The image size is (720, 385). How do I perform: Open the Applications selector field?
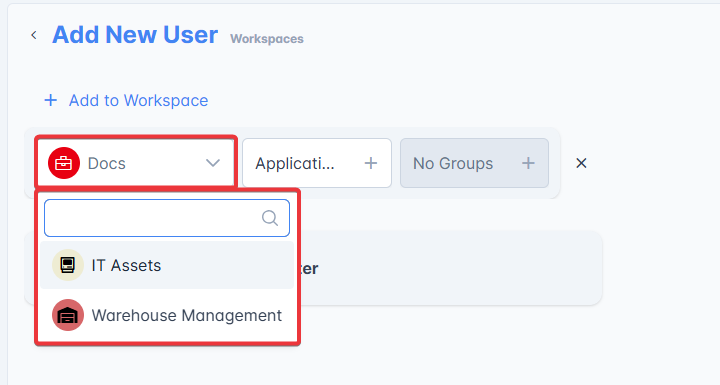point(317,163)
